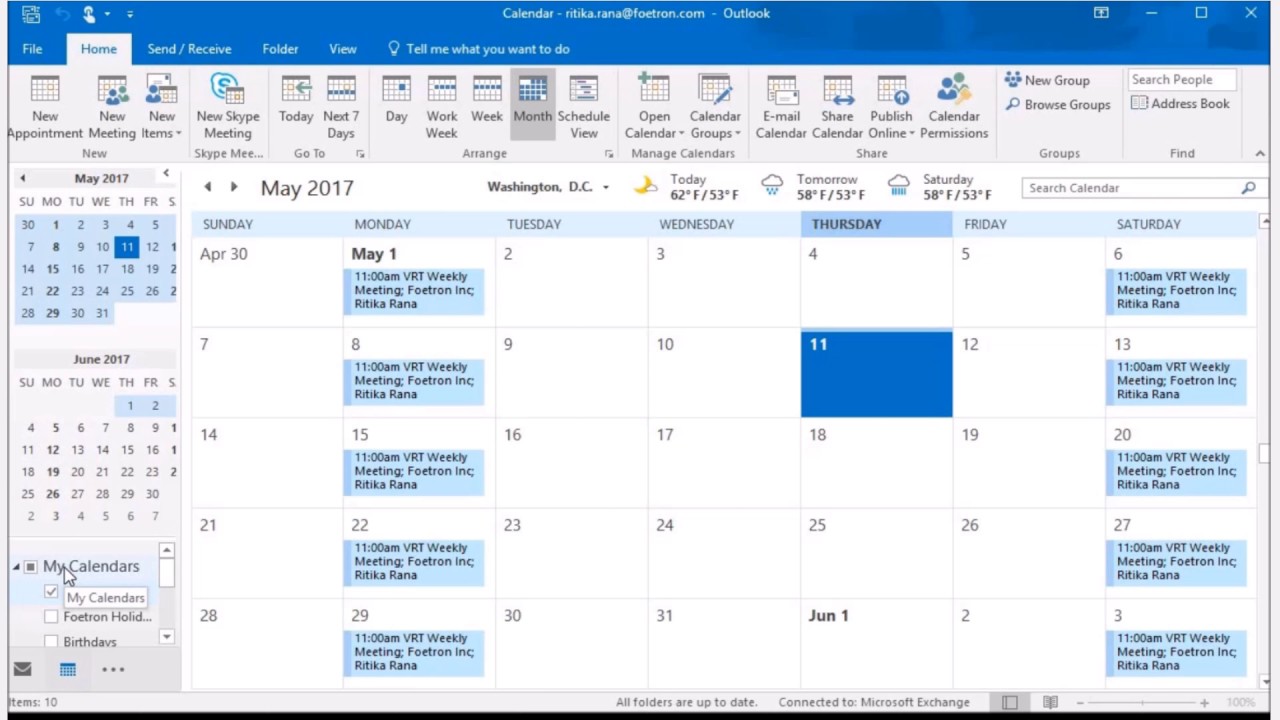Toggle the My Calendars group checkbox
This screenshot has width=1280, height=720.
(30, 567)
